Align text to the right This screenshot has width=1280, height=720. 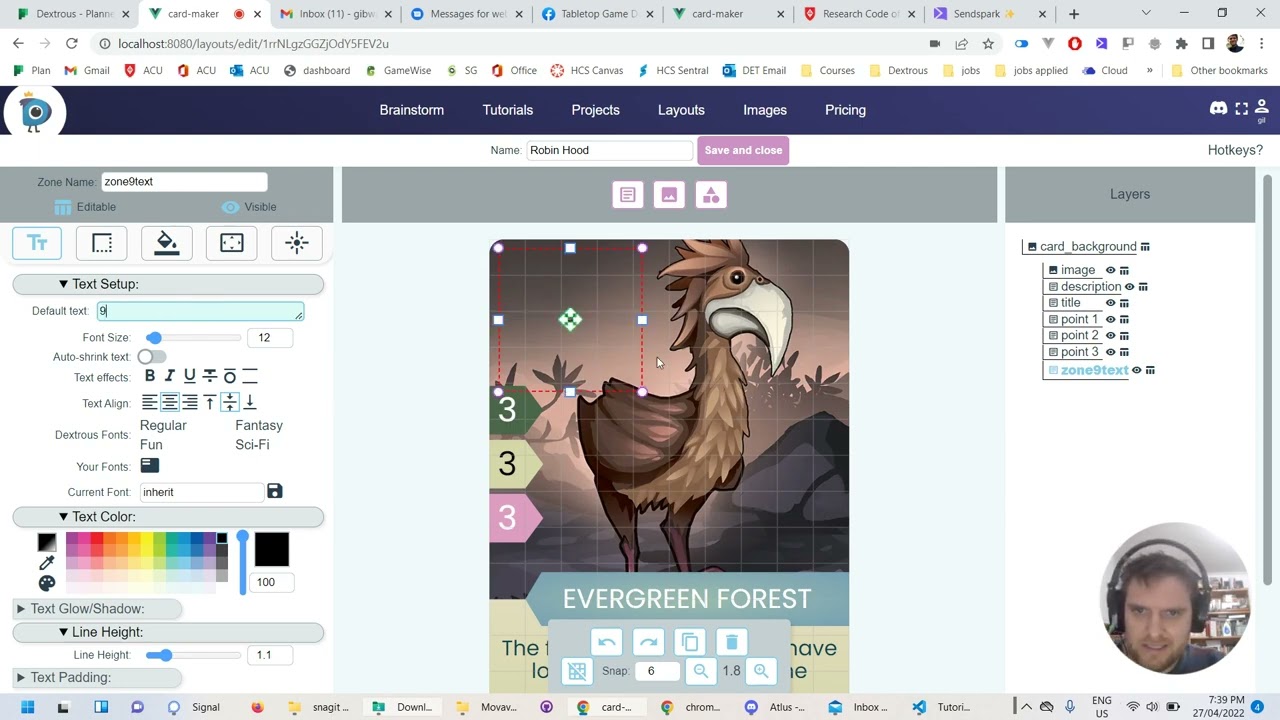pos(190,402)
